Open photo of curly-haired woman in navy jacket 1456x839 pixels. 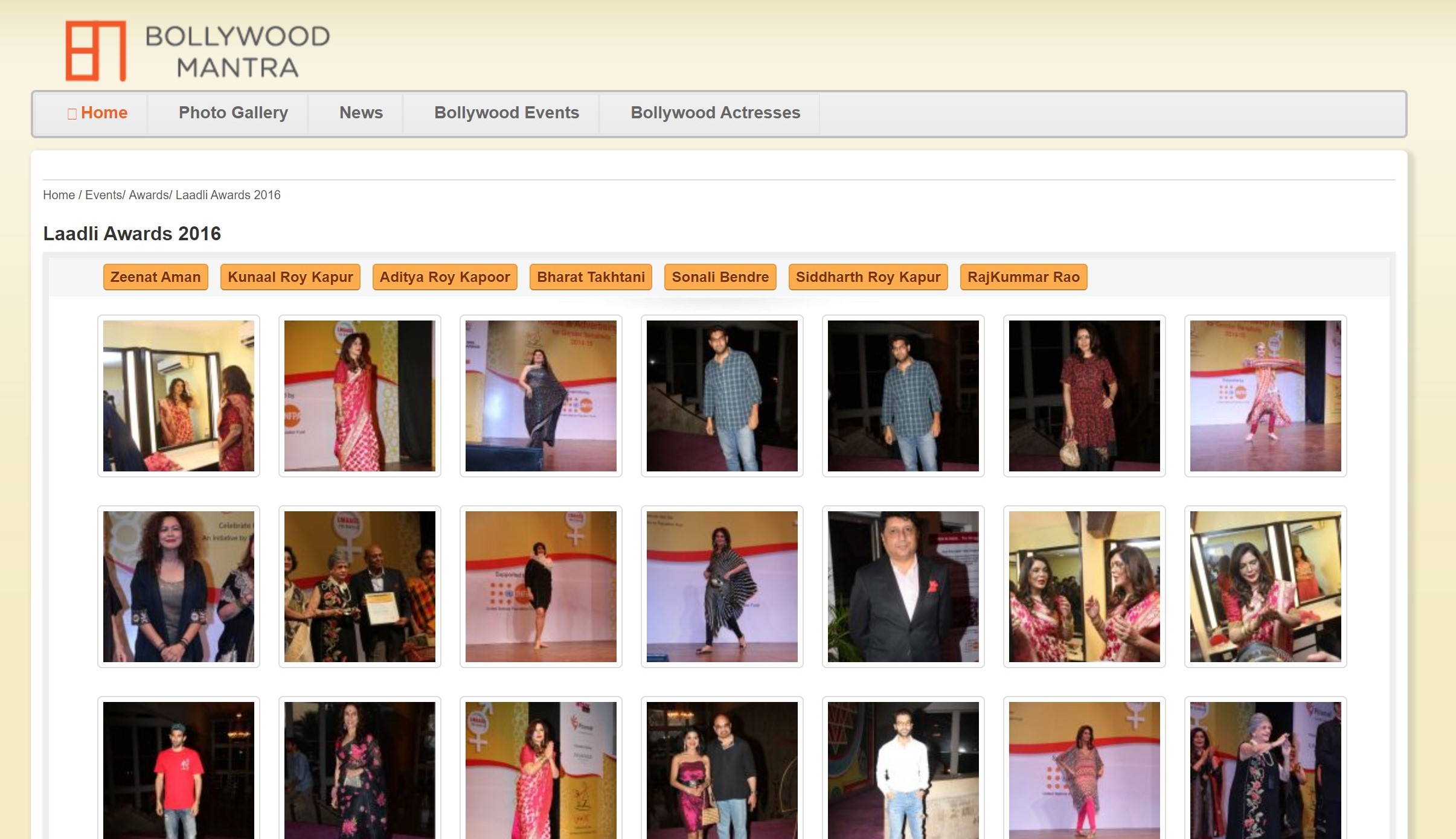coord(179,587)
